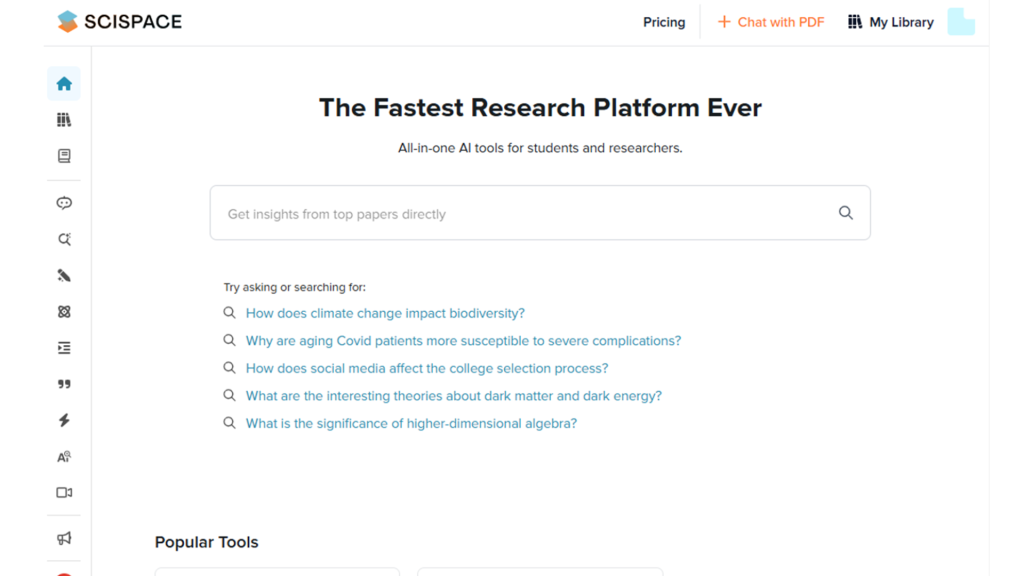1024x576 pixels.
Task: Click the magnifier icon in search box
Action: (x=846, y=213)
